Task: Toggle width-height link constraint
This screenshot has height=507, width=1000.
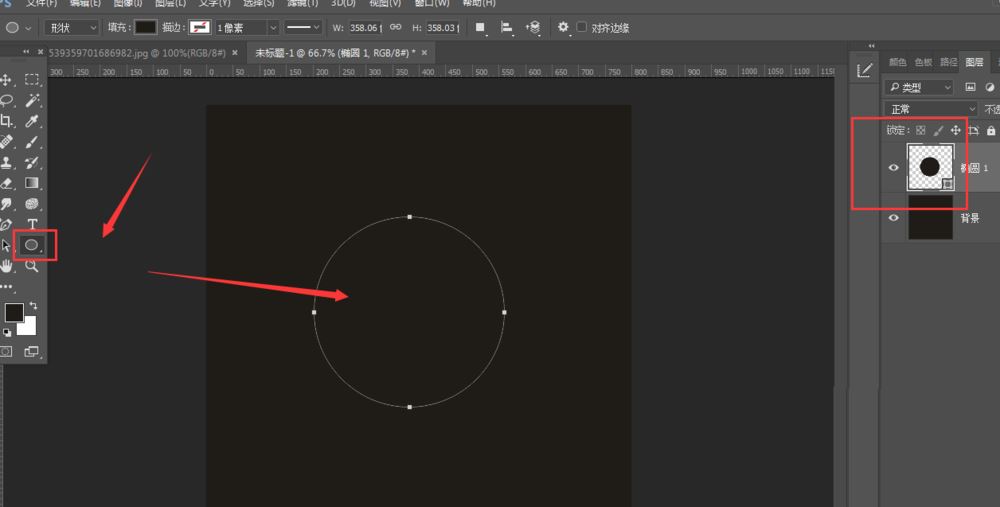Action: coord(395,27)
